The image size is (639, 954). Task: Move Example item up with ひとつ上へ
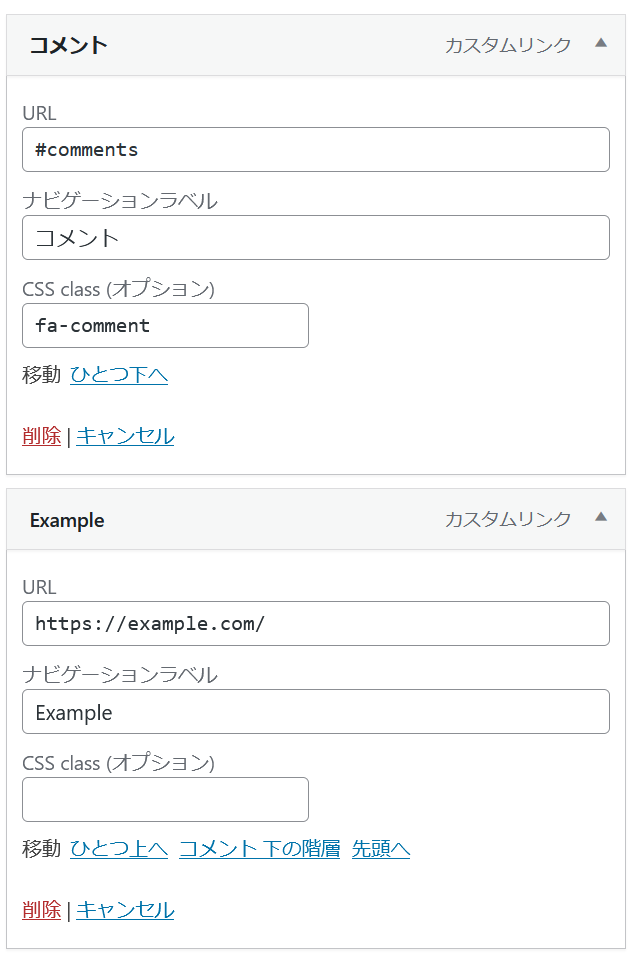point(119,849)
